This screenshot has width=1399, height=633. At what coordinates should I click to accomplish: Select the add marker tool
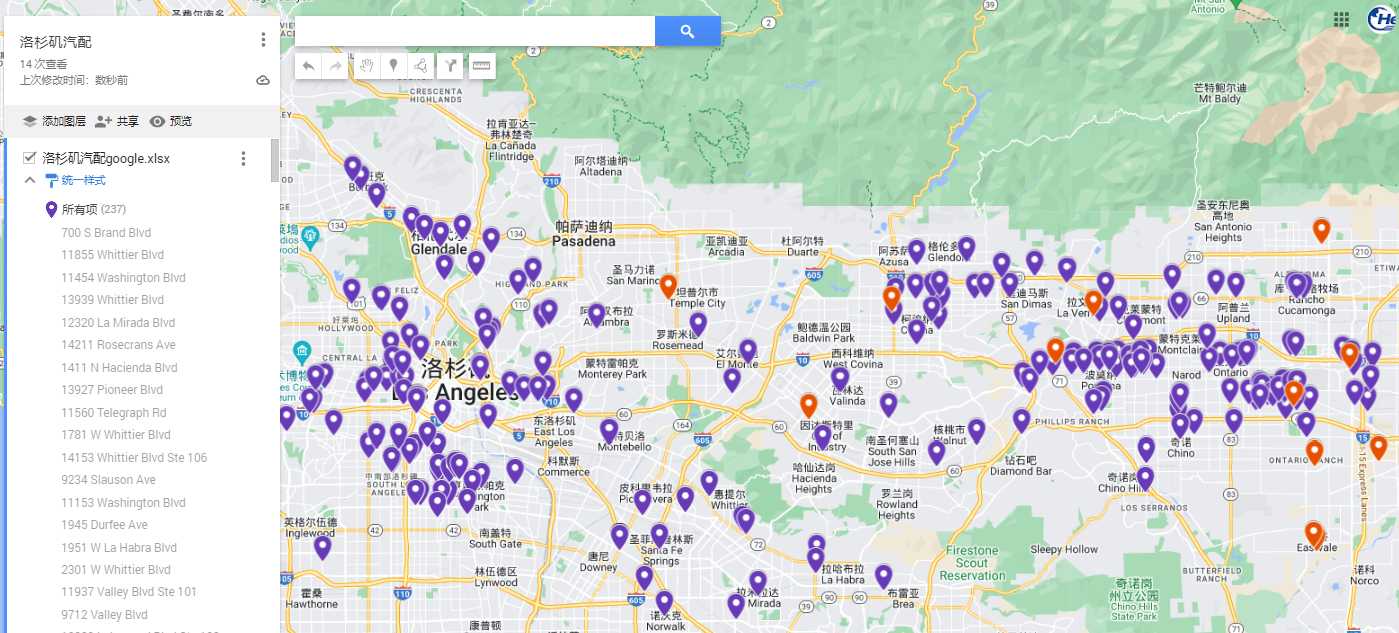tap(394, 66)
